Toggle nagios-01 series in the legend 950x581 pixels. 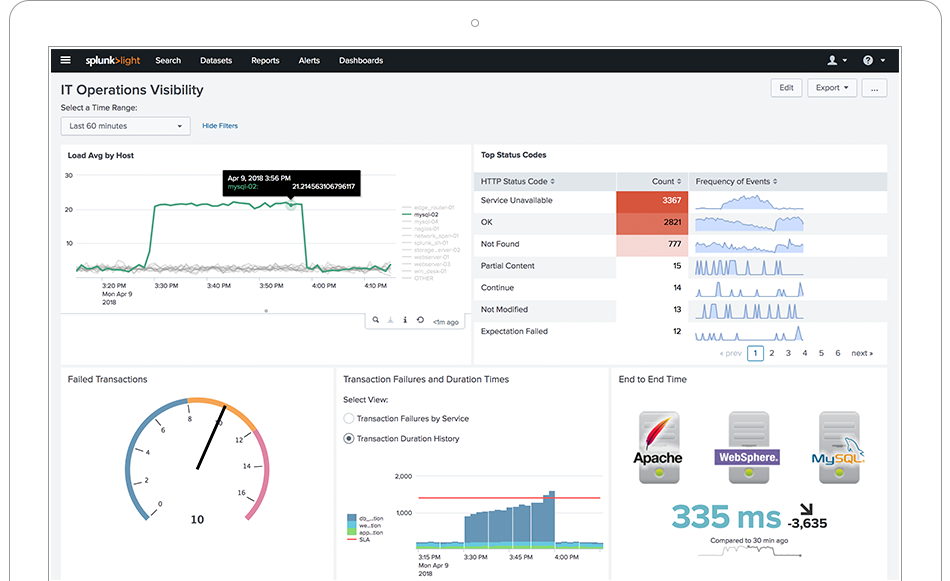pyautogui.click(x=421, y=229)
